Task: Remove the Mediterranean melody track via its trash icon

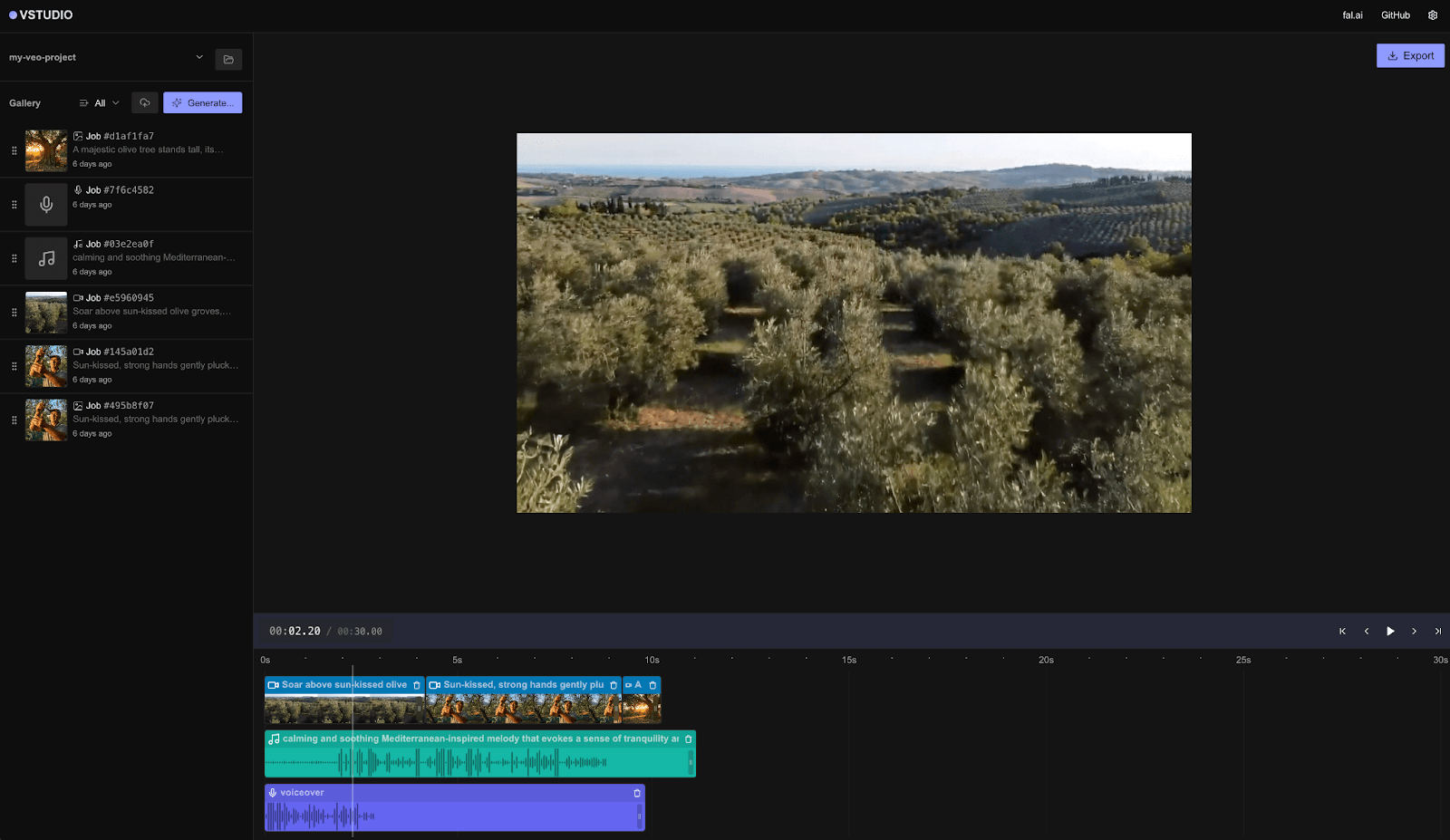Action: click(688, 739)
